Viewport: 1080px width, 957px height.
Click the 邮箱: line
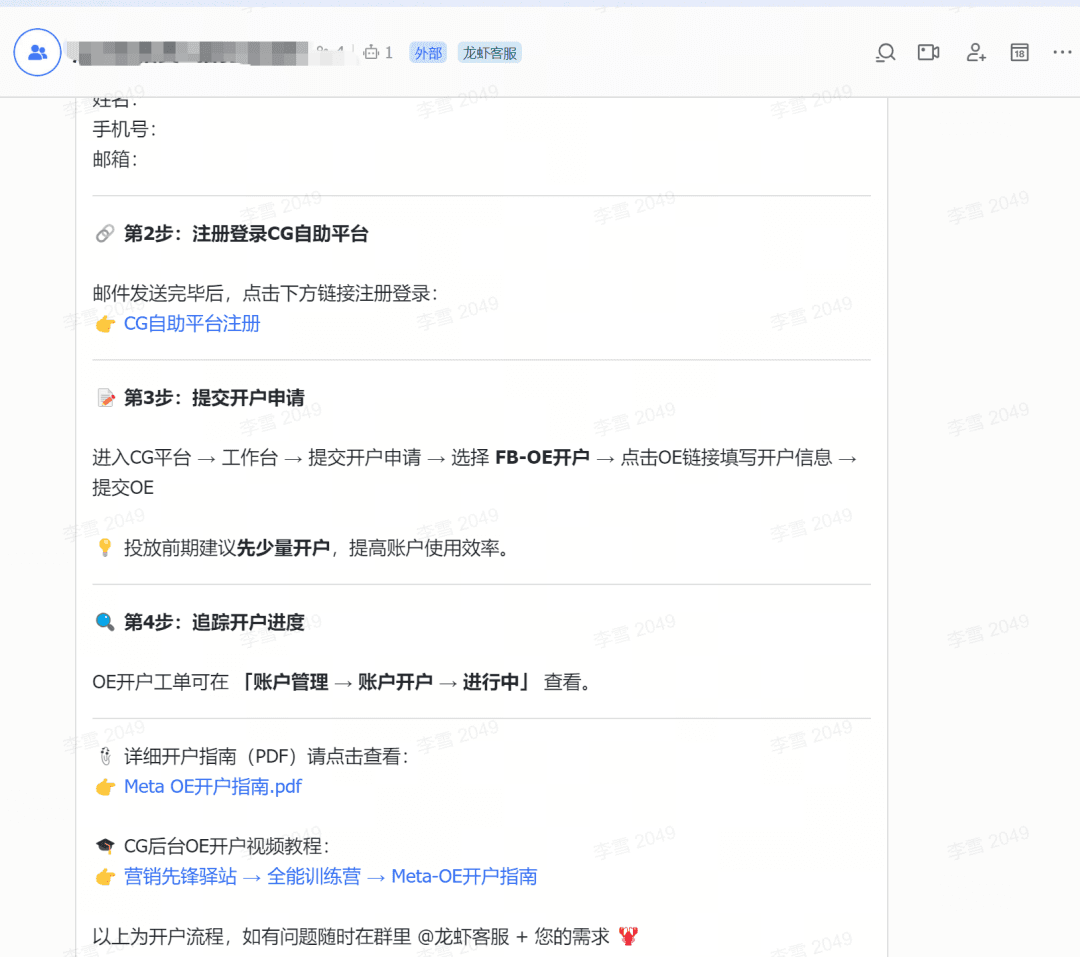115,159
